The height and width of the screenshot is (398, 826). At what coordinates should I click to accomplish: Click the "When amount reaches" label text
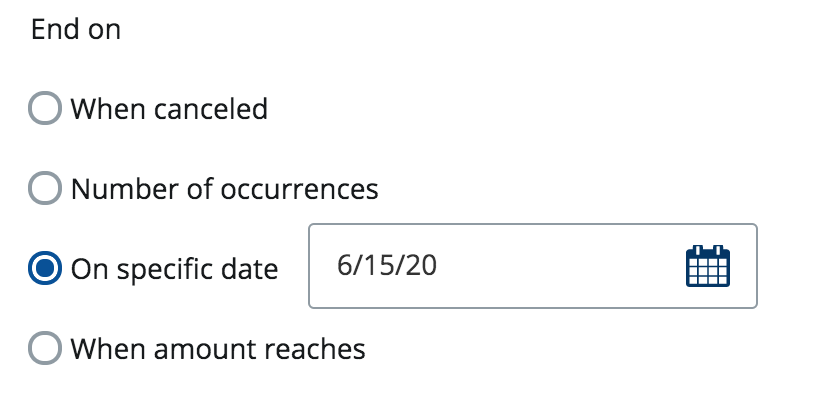pyautogui.click(x=218, y=349)
